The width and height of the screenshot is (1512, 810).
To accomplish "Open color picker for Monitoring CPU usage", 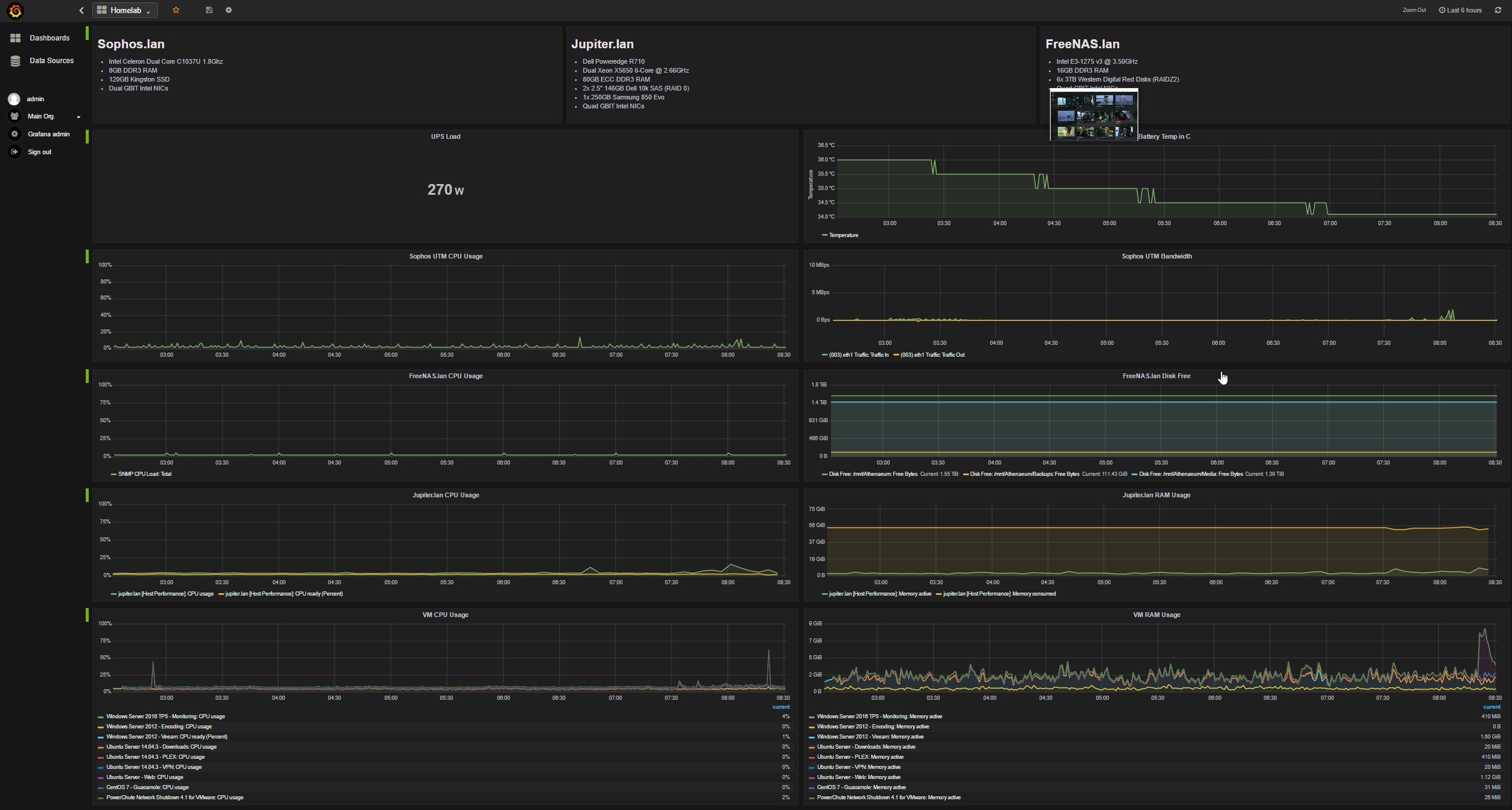I will (x=101, y=717).
